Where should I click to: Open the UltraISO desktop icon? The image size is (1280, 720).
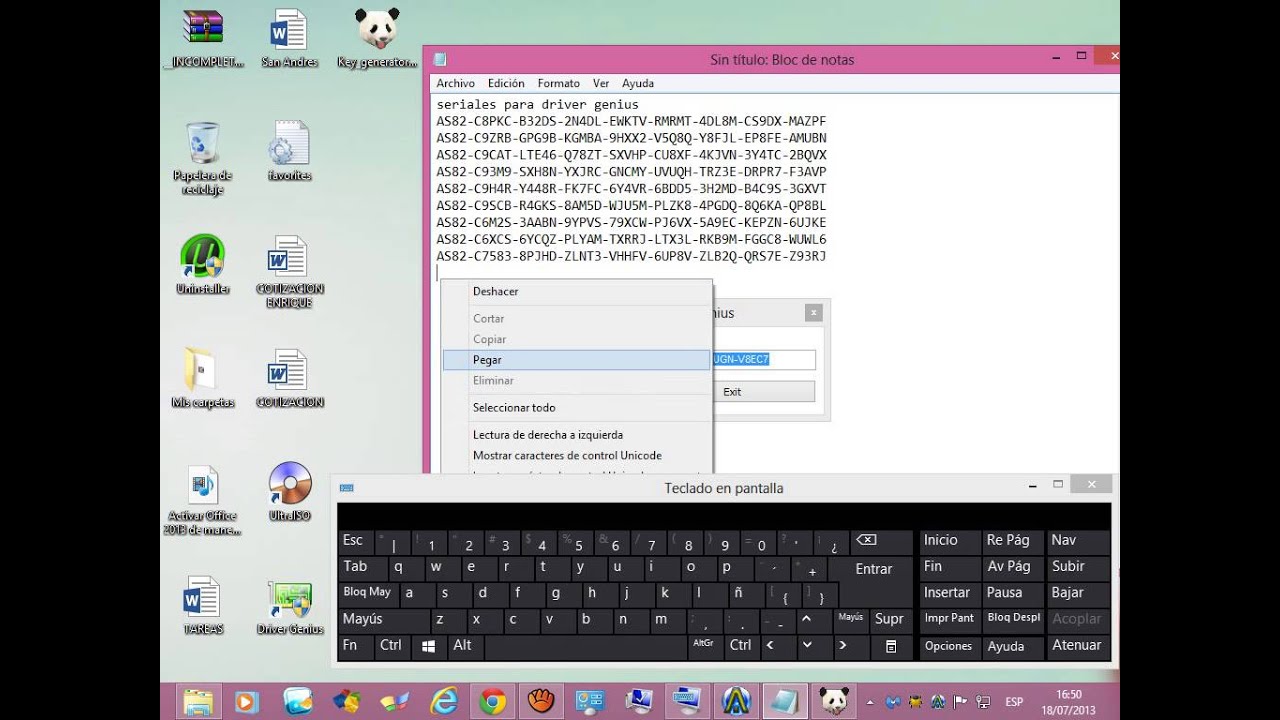pyautogui.click(x=290, y=485)
